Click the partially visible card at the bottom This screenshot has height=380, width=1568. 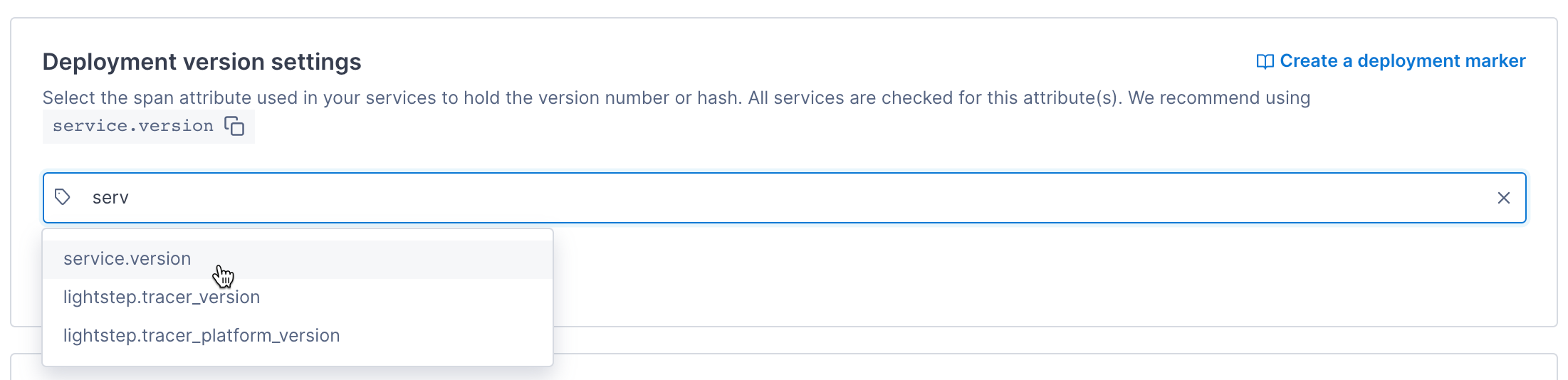coord(997,367)
